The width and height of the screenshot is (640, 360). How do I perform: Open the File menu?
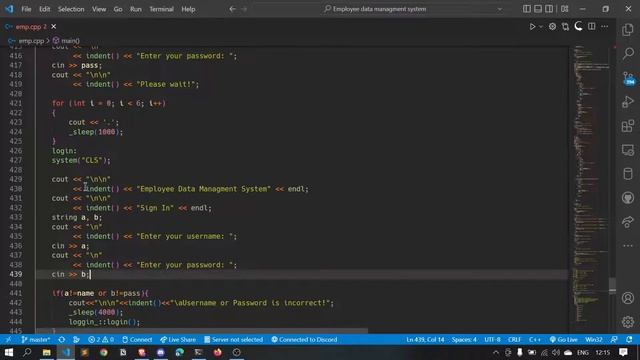pyautogui.click(x=26, y=9)
